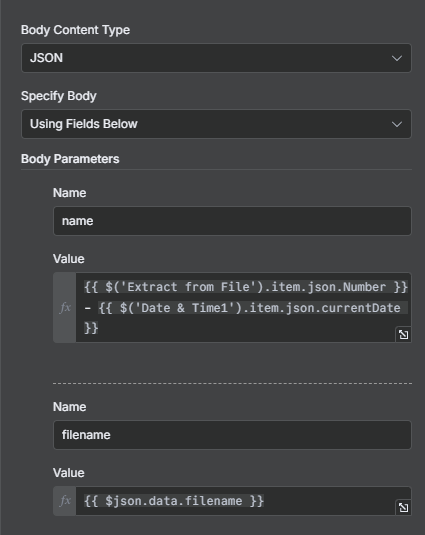Click chevron on Using Fields Below dropdown
425x535 pixels.
coord(397,124)
